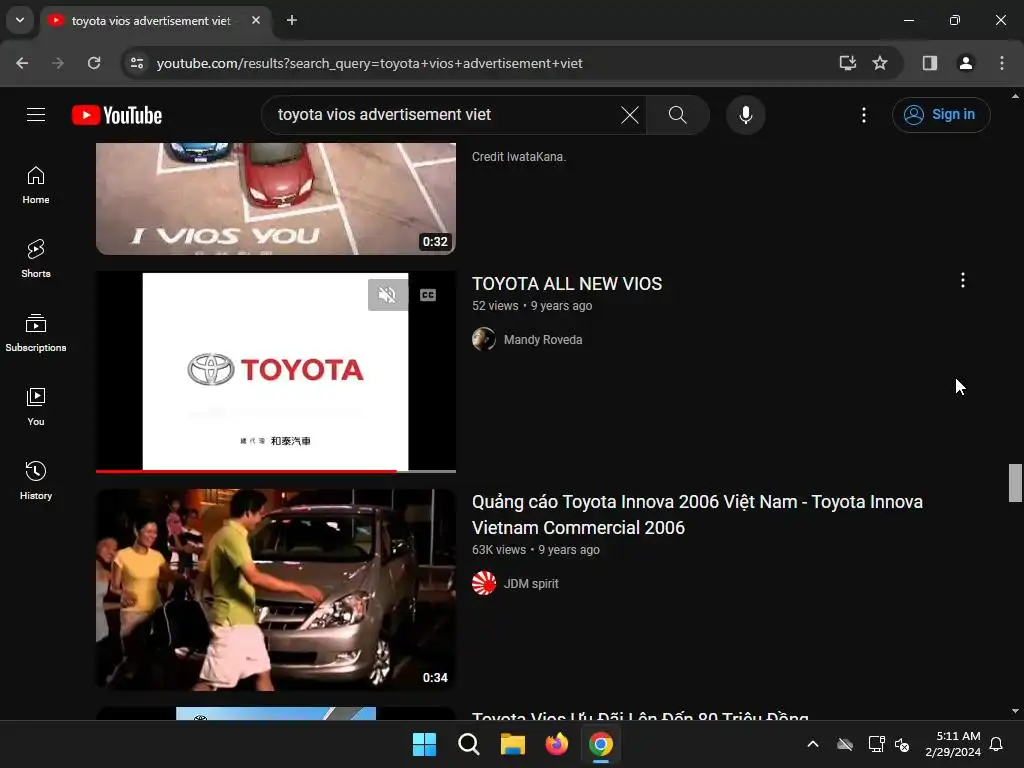This screenshot has width=1024, height=768.
Task: Open Windows taskbar search
Action: (x=469, y=744)
